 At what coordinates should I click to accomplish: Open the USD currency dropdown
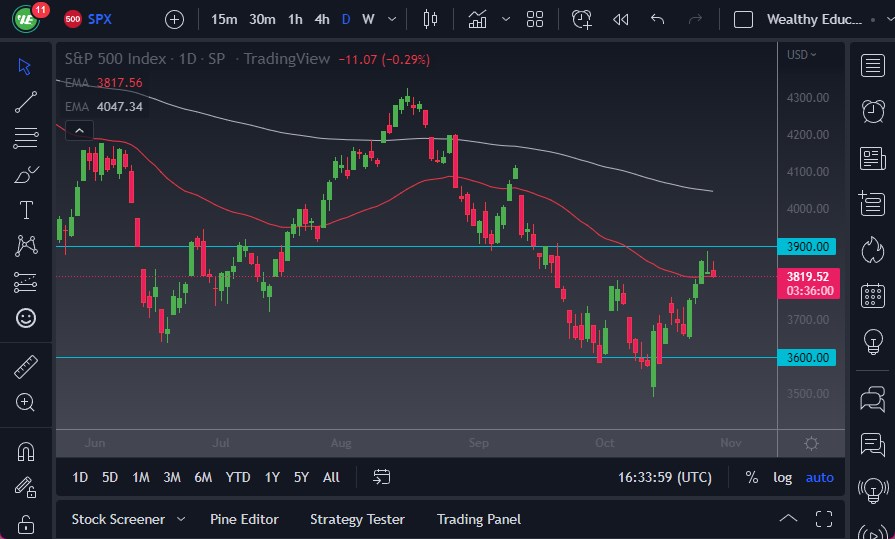[801, 55]
